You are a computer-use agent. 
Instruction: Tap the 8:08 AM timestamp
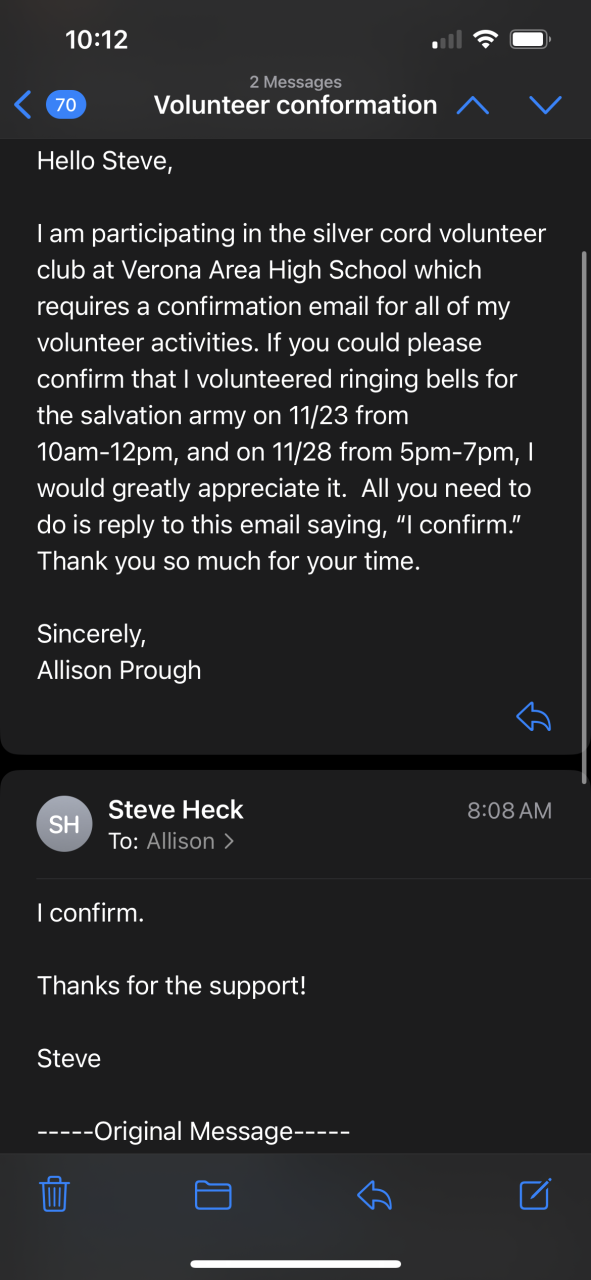click(510, 810)
